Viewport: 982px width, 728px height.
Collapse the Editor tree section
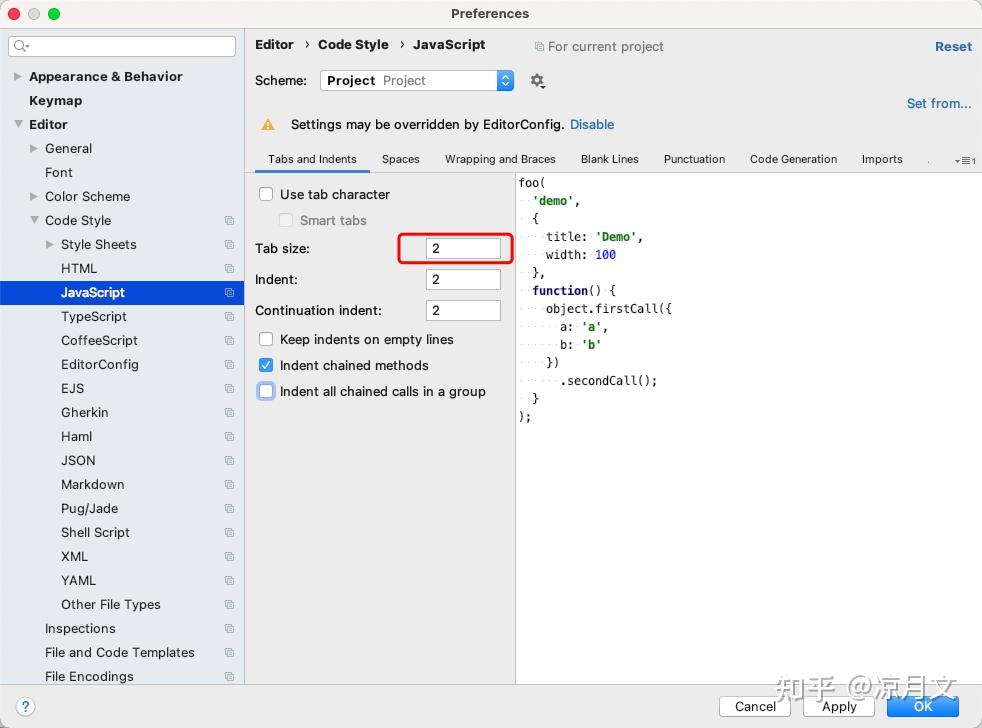click(18, 124)
